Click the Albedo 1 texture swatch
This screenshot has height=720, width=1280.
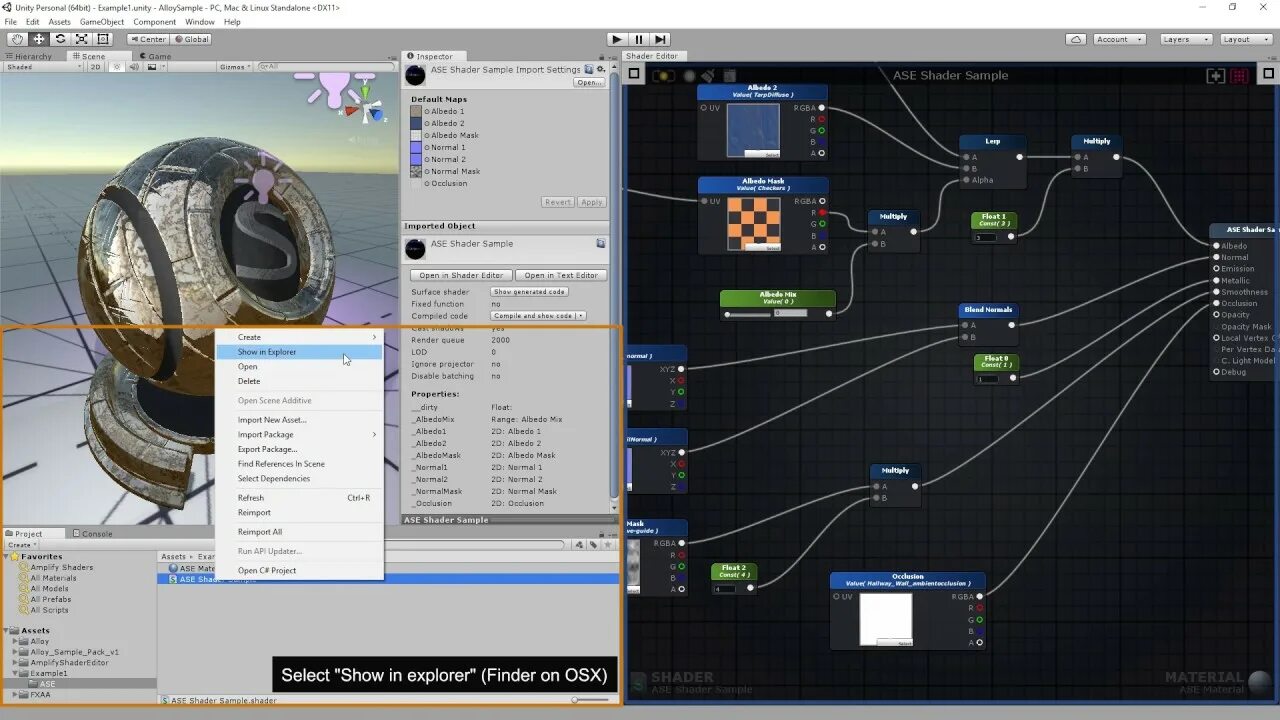click(x=416, y=111)
